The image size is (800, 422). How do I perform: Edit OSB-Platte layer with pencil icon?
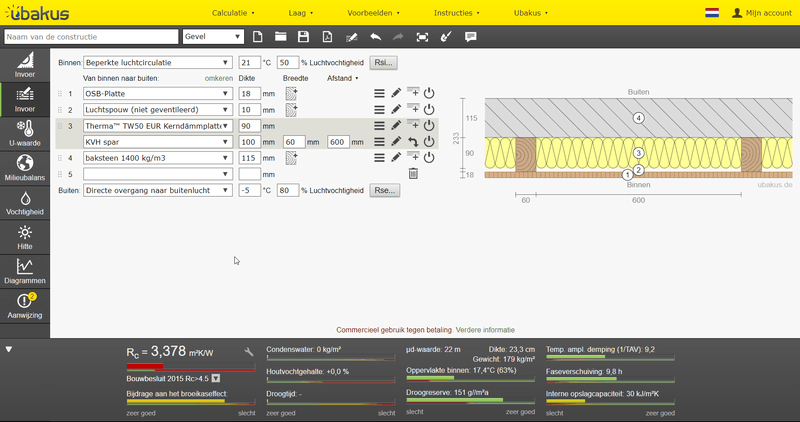tap(396, 93)
